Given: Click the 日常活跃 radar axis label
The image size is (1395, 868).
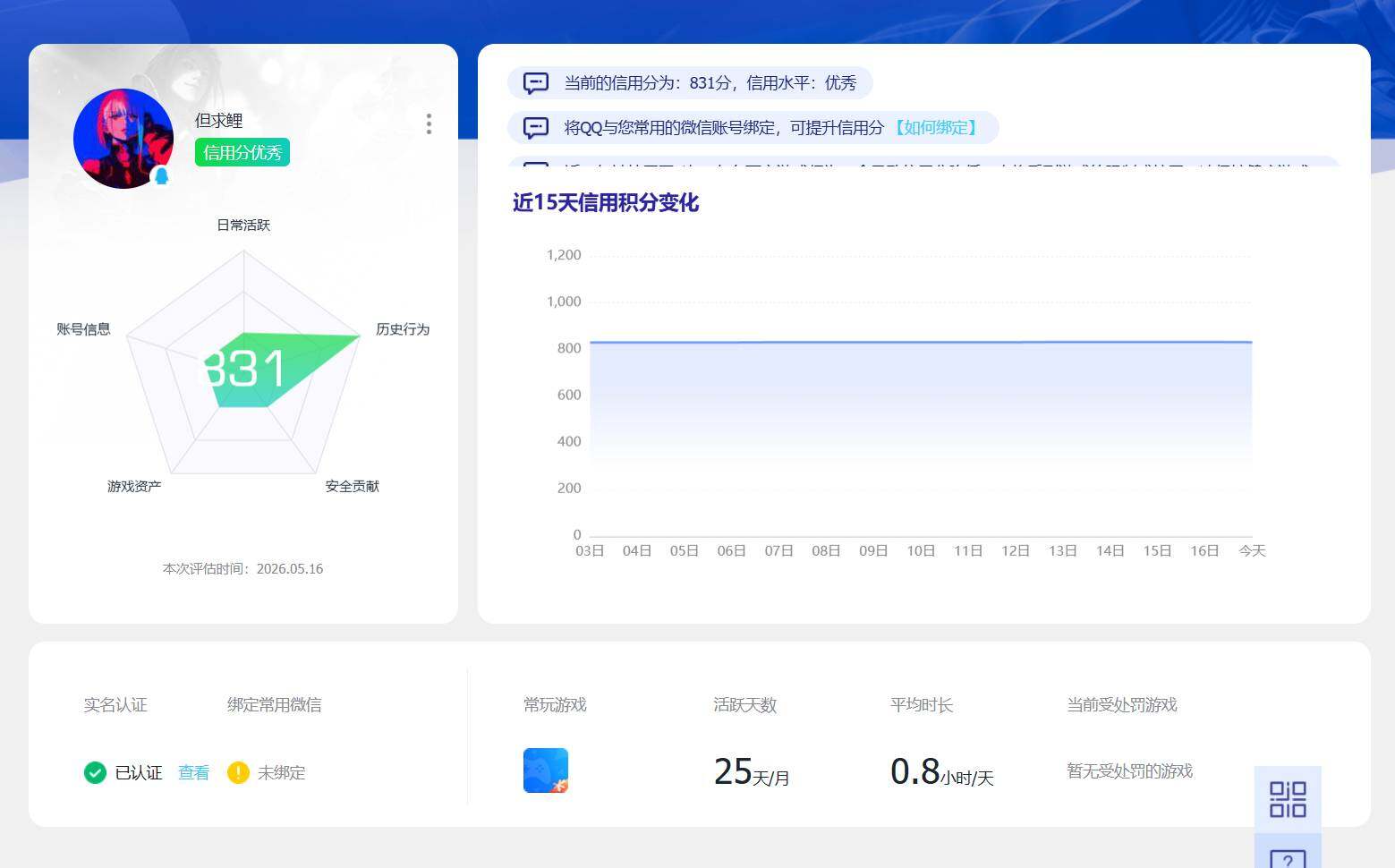Looking at the screenshot, I should (x=243, y=225).
